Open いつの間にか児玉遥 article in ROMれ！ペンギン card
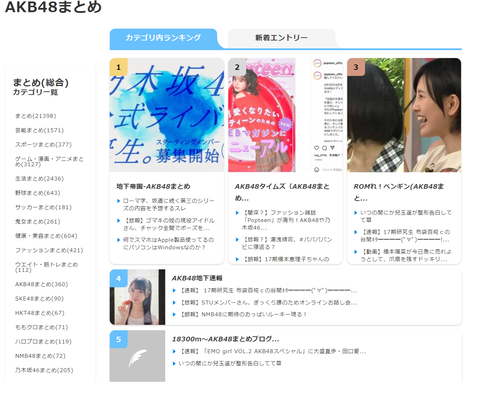The height and width of the screenshot is (394, 480). pos(406,216)
